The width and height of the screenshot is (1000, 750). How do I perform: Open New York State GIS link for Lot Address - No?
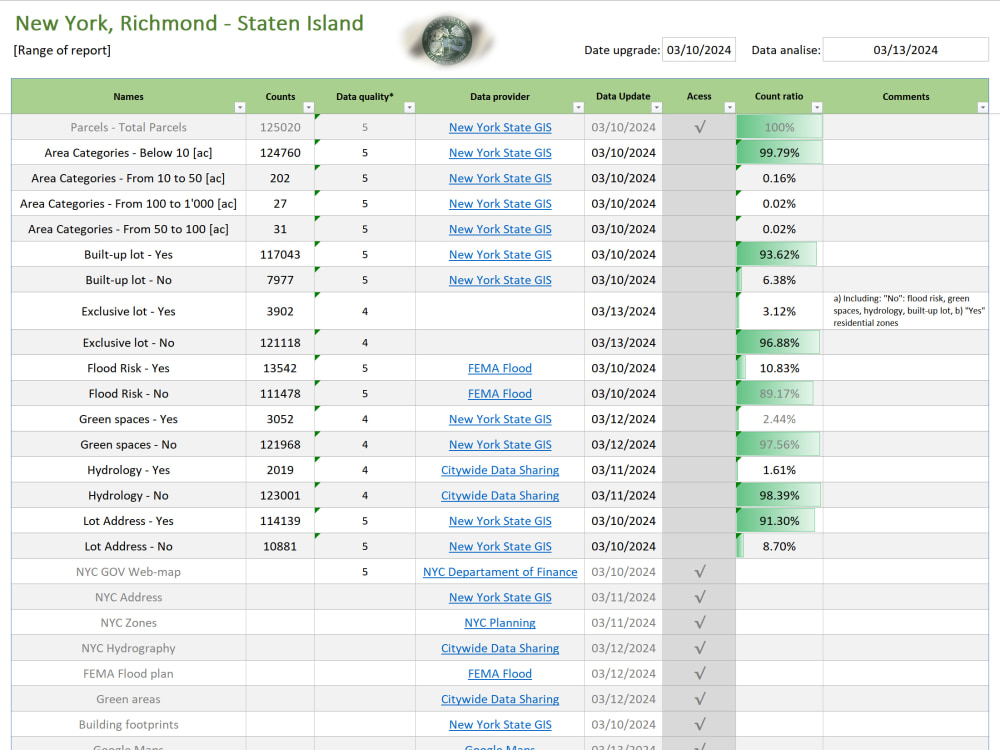tap(500, 546)
